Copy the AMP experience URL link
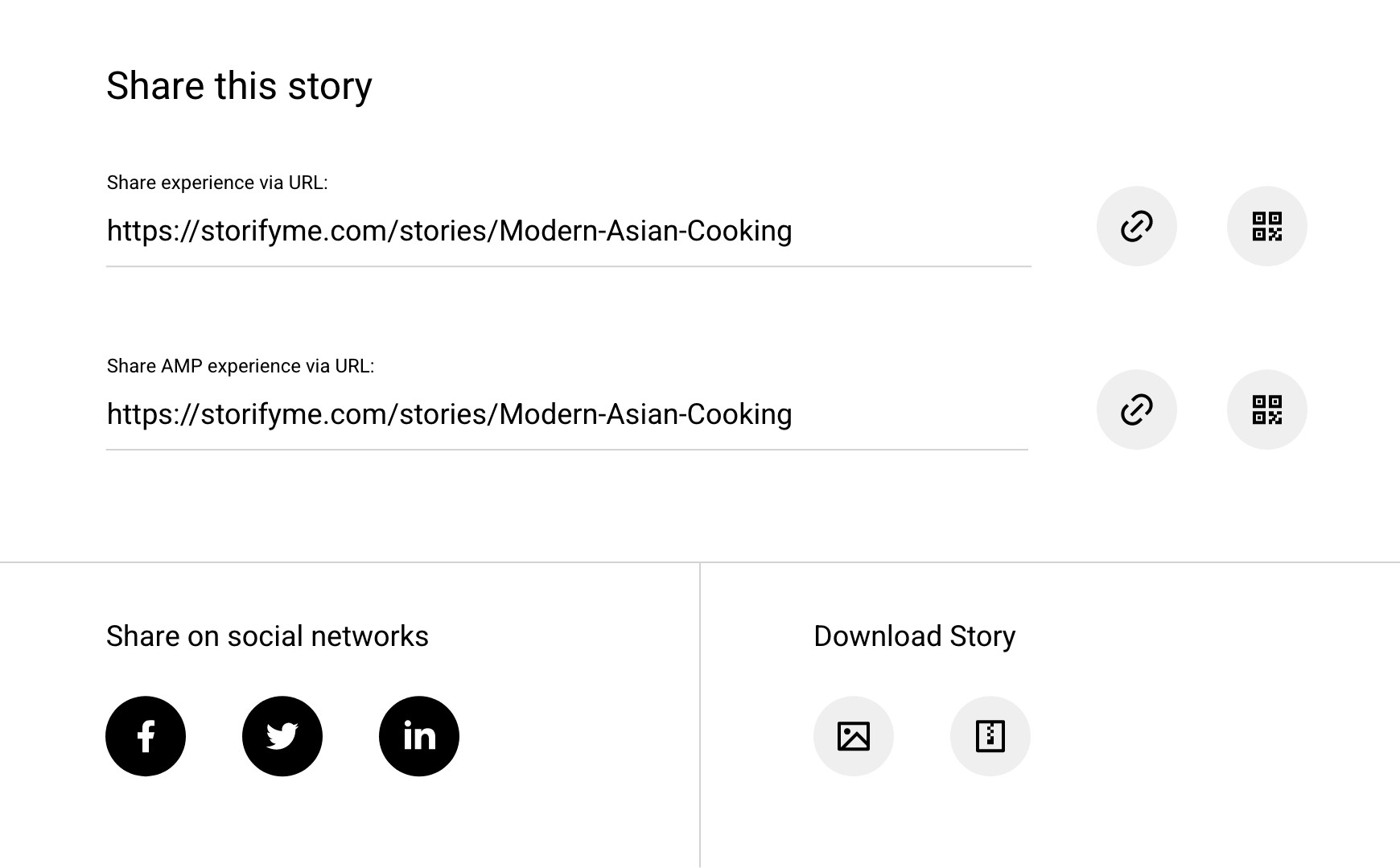 [1136, 409]
